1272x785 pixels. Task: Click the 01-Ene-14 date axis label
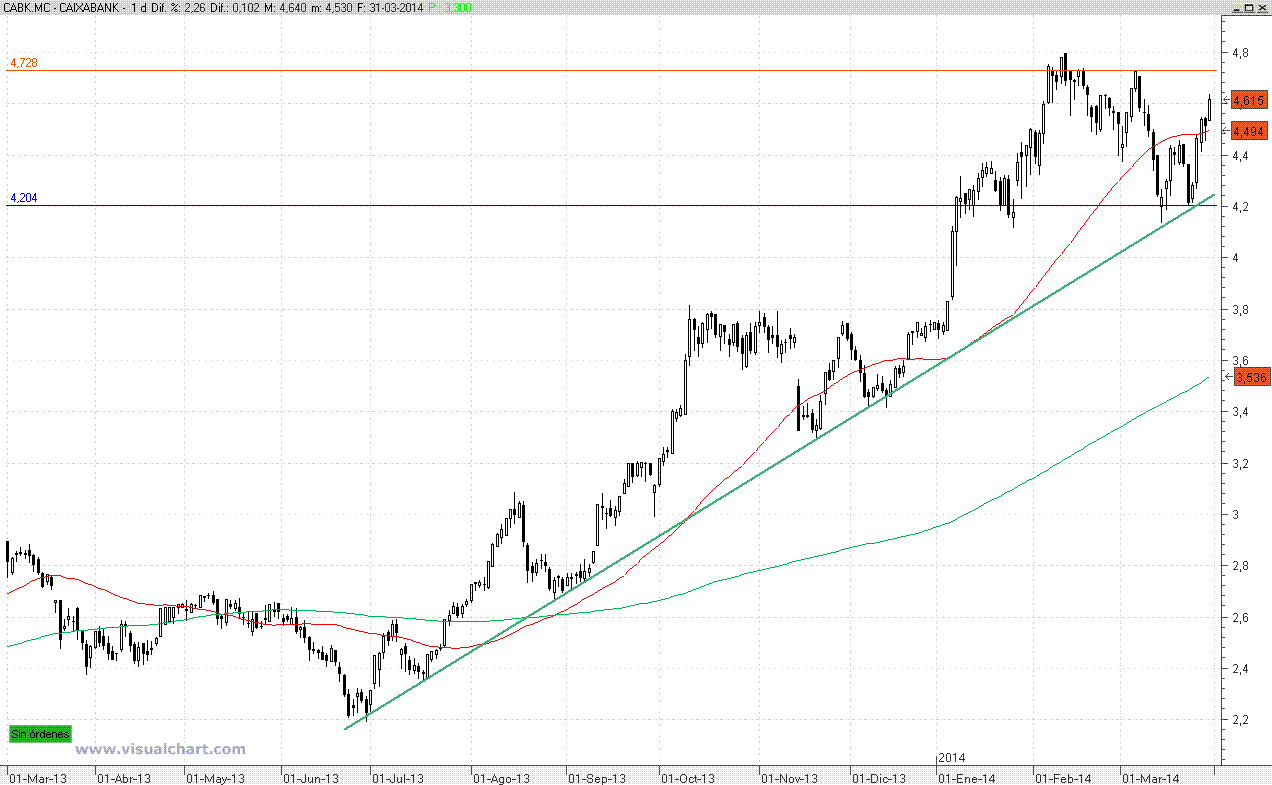click(x=967, y=777)
